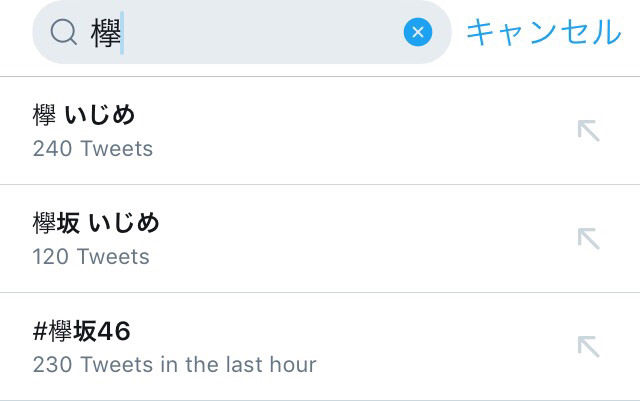Tap the arrow icon beside 欅坂 いじめ

click(588, 238)
